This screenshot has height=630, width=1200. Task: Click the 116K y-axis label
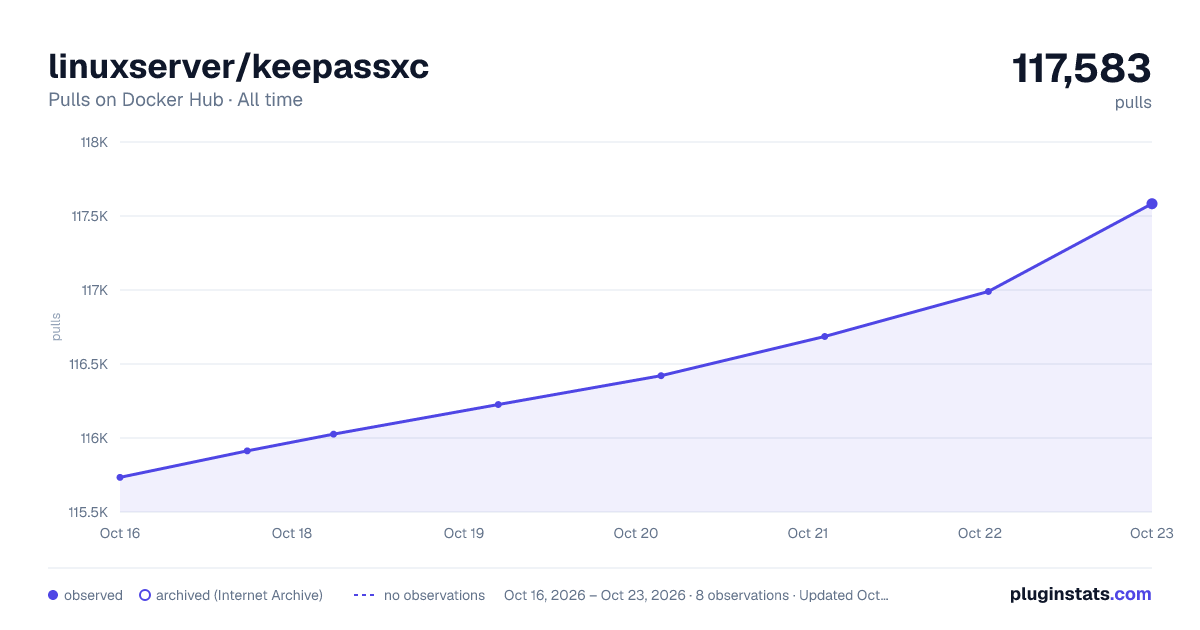tap(95, 438)
